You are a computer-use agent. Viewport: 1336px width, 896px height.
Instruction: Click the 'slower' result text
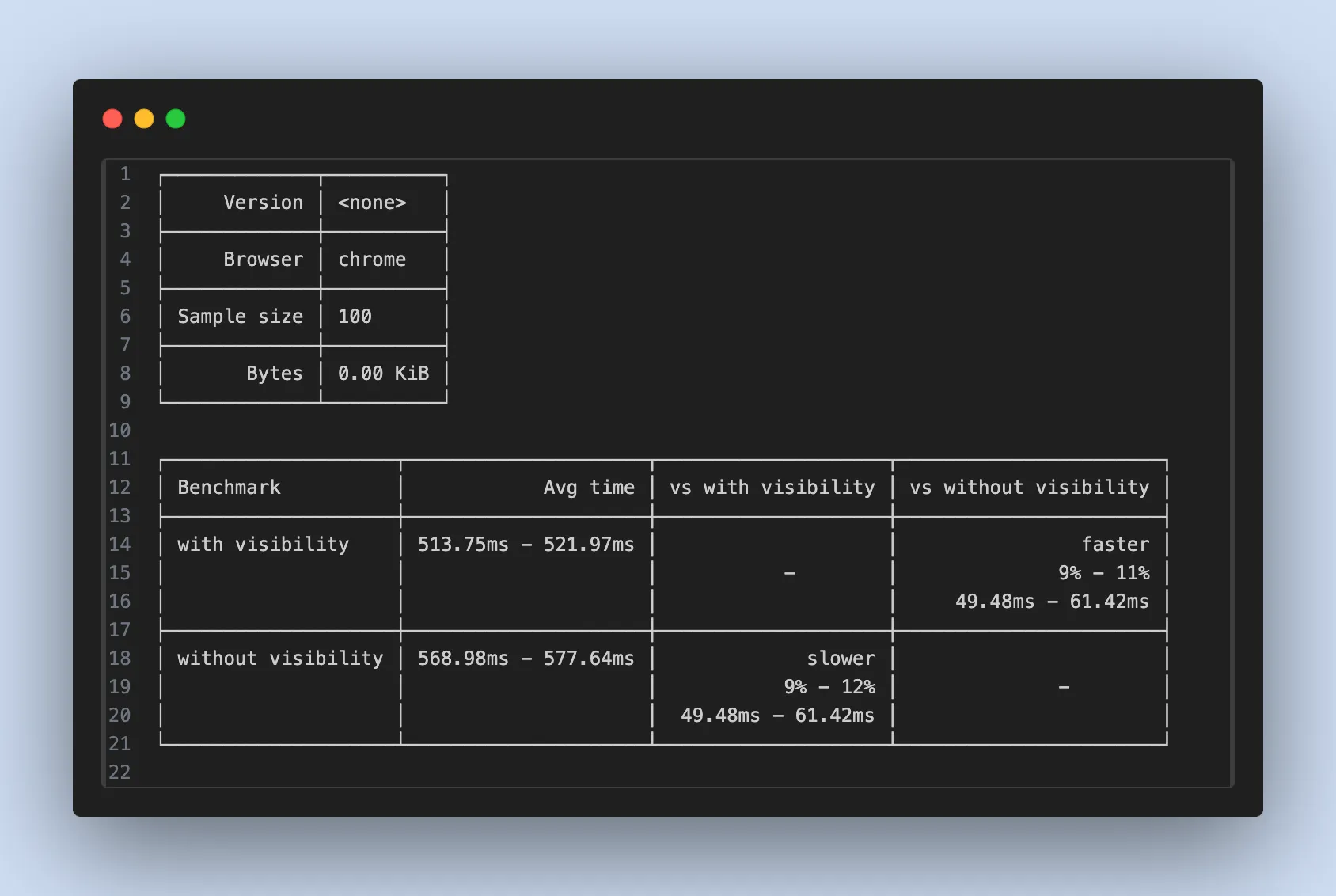841,659
